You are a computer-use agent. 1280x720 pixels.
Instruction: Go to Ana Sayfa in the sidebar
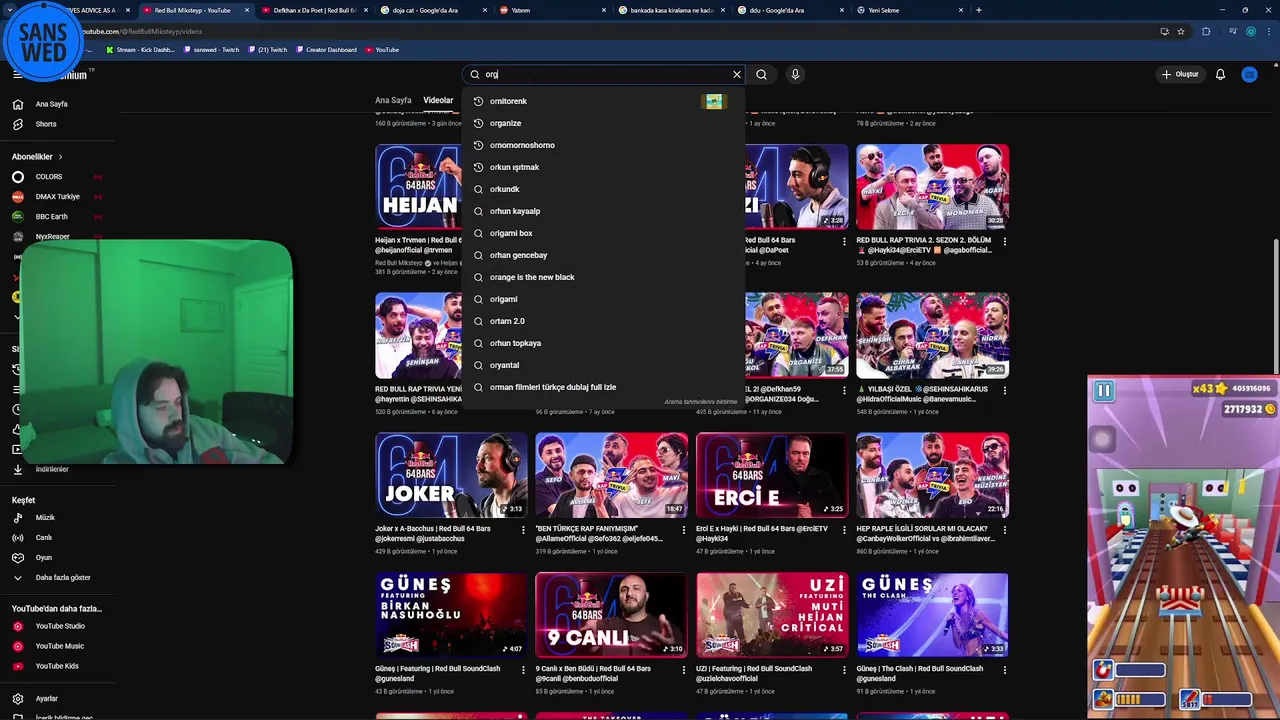[52, 104]
